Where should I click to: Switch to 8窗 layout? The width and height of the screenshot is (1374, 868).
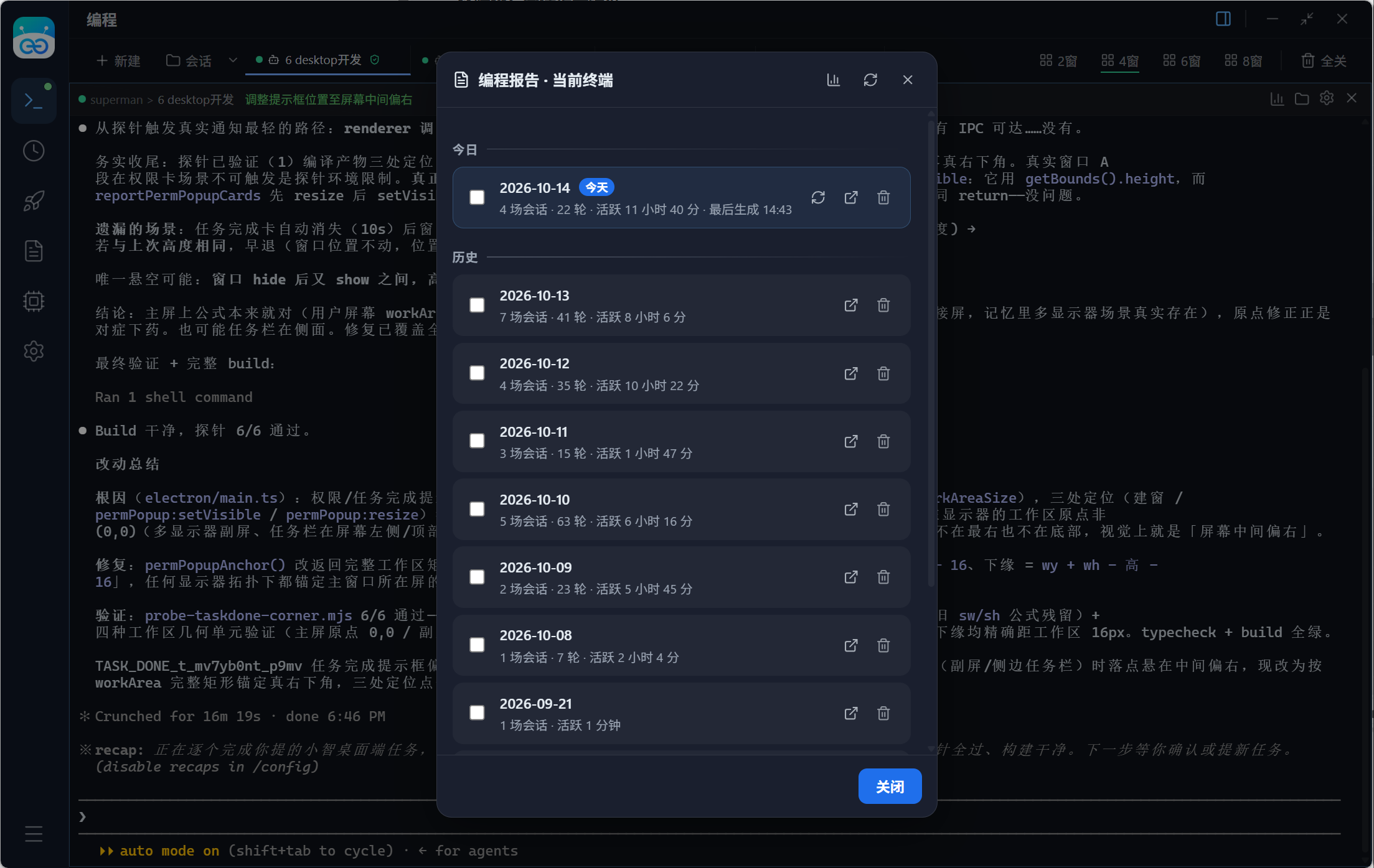pyautogui.click(x=1243, y=61)
